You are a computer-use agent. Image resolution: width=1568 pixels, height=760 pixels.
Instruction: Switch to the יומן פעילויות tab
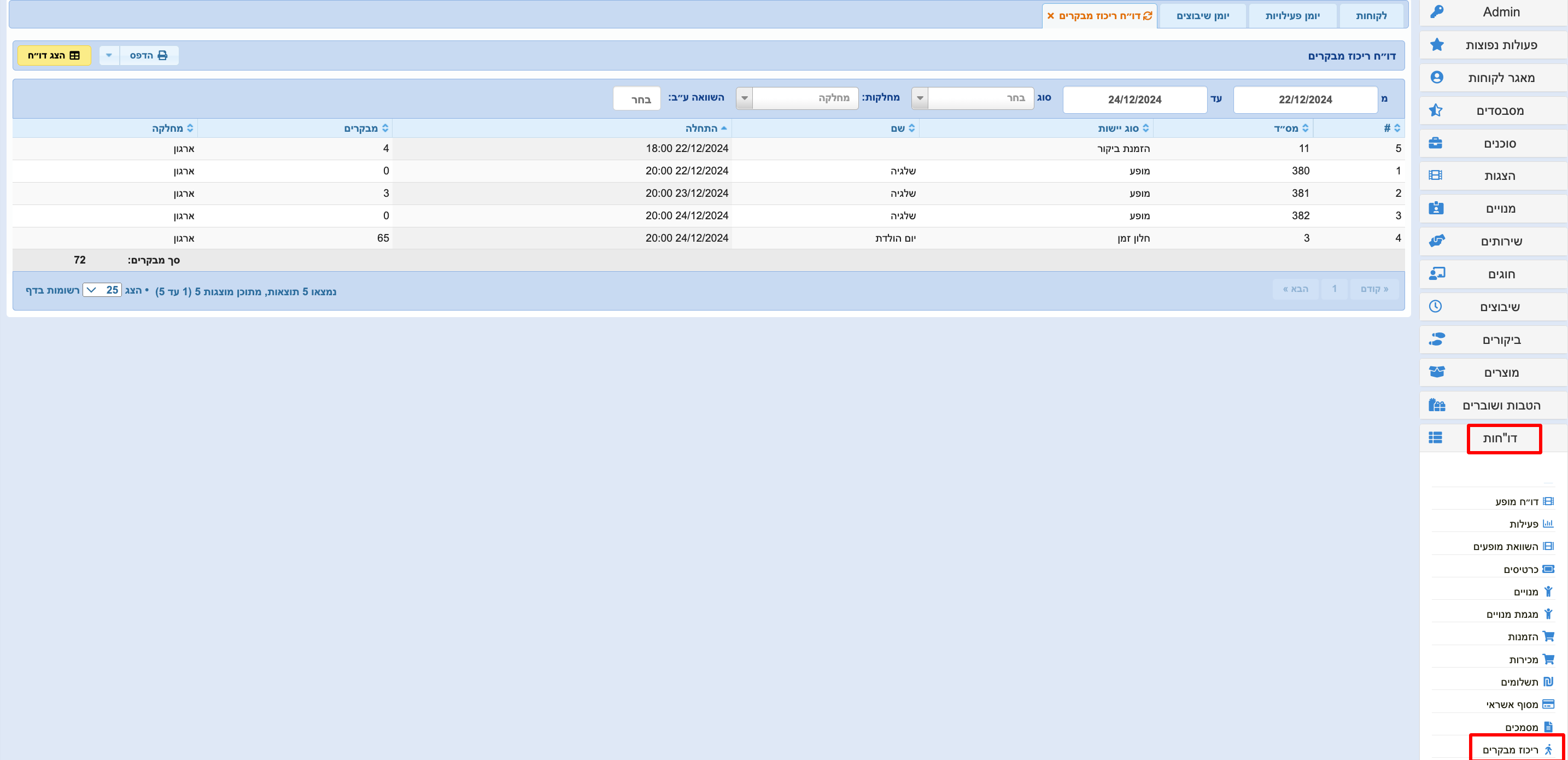point(1293,16)
